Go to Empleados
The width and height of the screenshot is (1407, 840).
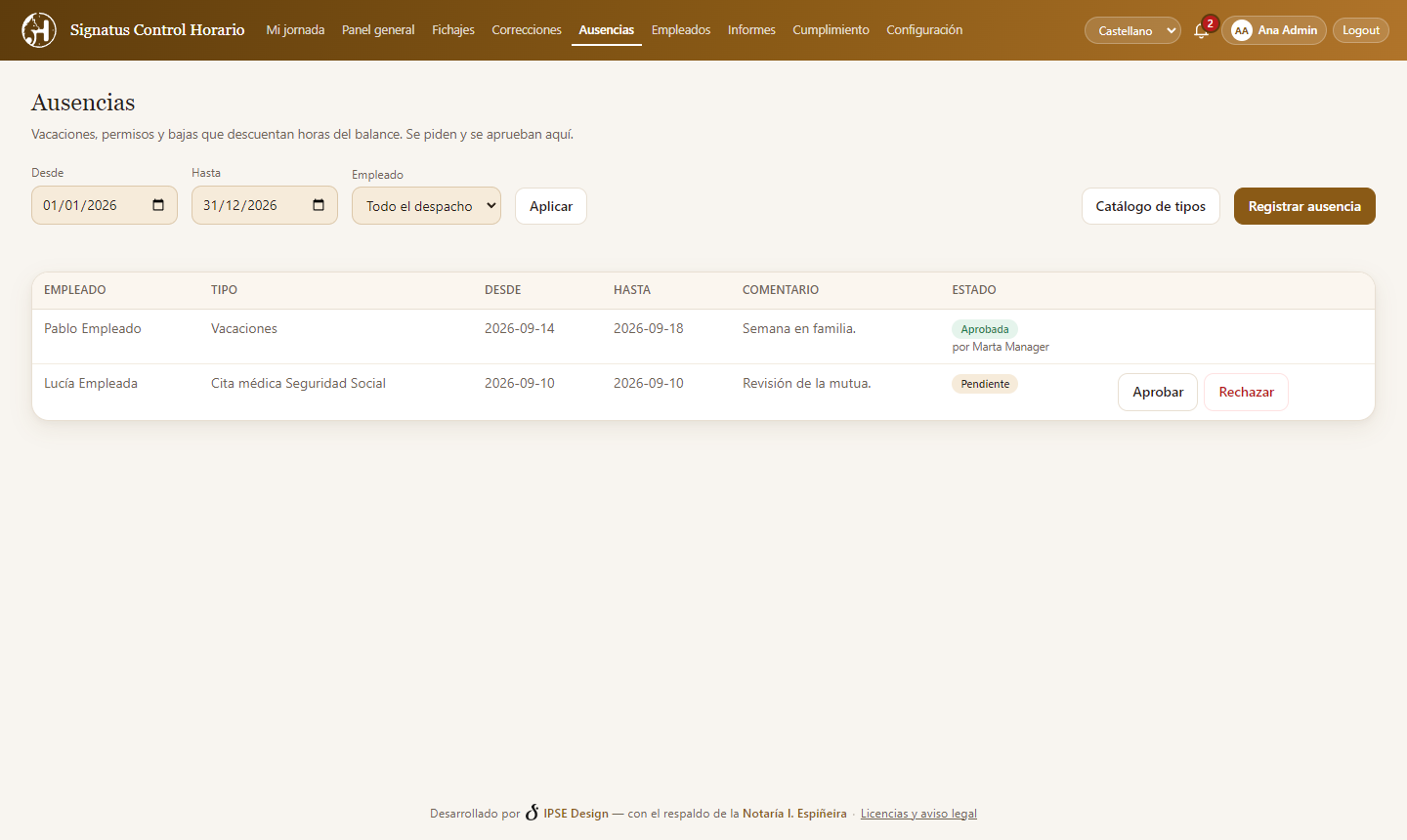point(681,30)
